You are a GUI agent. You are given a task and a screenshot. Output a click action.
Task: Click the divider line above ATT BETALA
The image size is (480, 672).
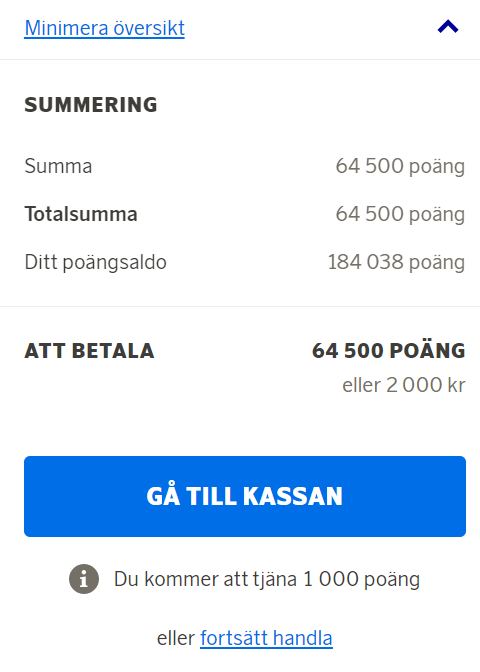point(240,306)
